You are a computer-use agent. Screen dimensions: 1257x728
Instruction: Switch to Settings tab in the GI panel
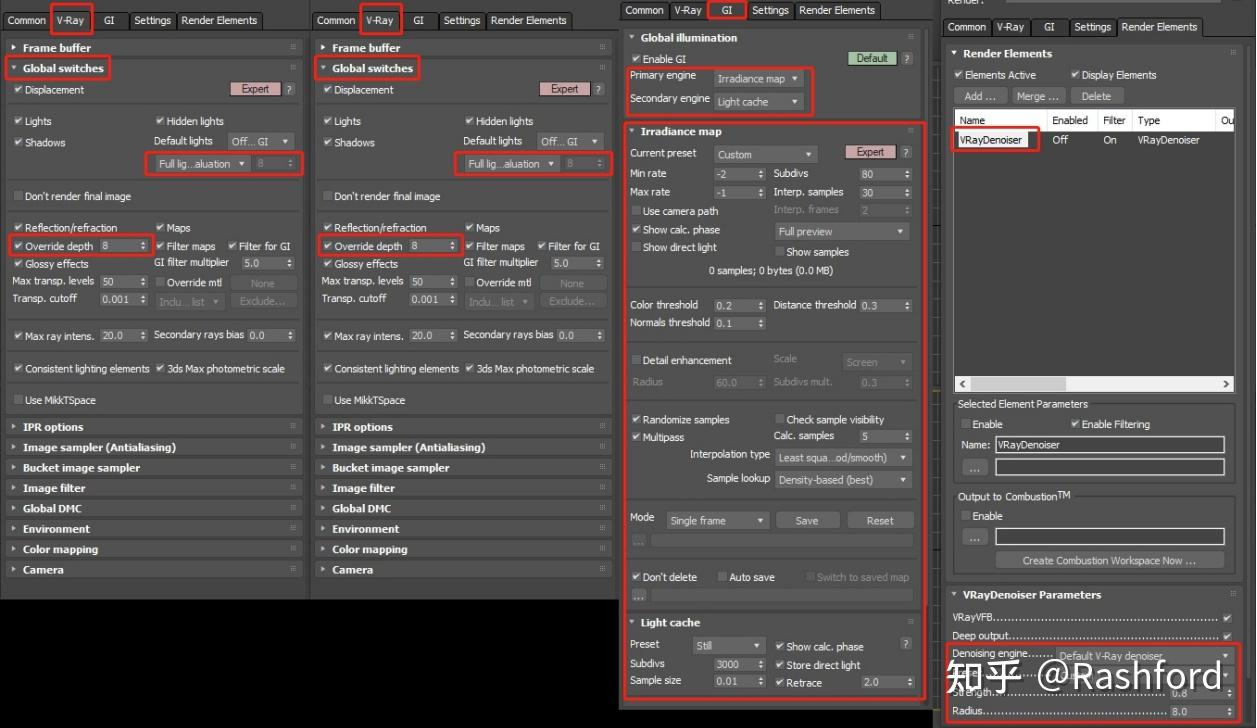pyautogui.click(x=770, y=10)
